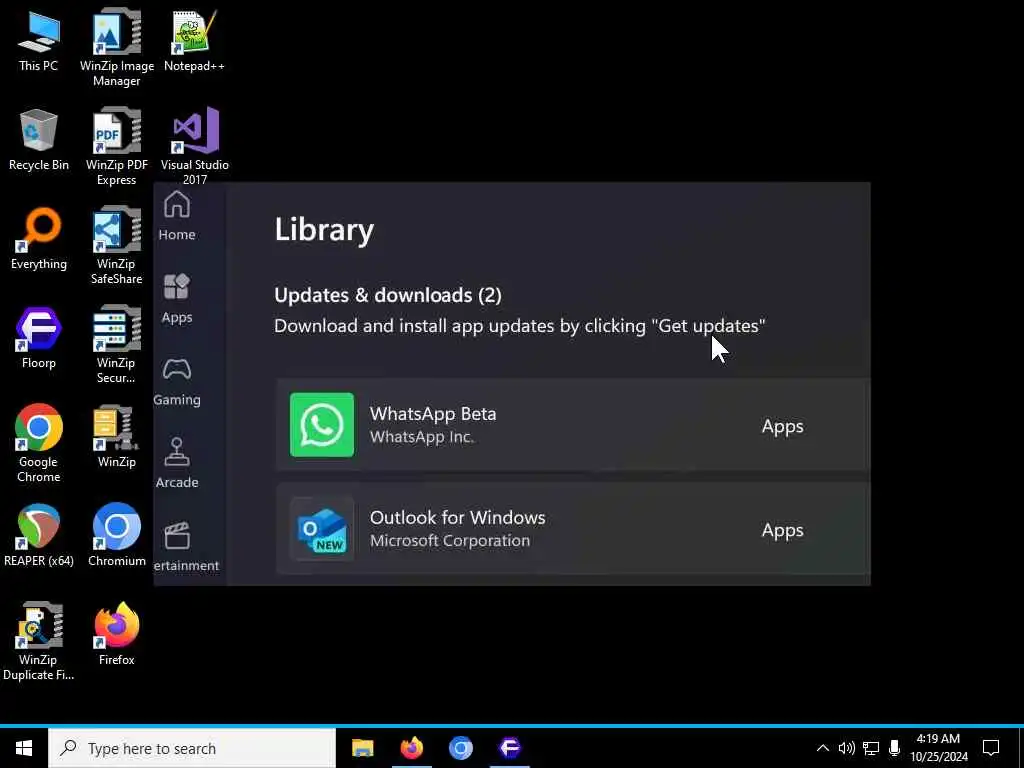Open File Explorer from taskbar
Screen dimensions: 1024x768
pyautogui.click(x=362, y=748)
